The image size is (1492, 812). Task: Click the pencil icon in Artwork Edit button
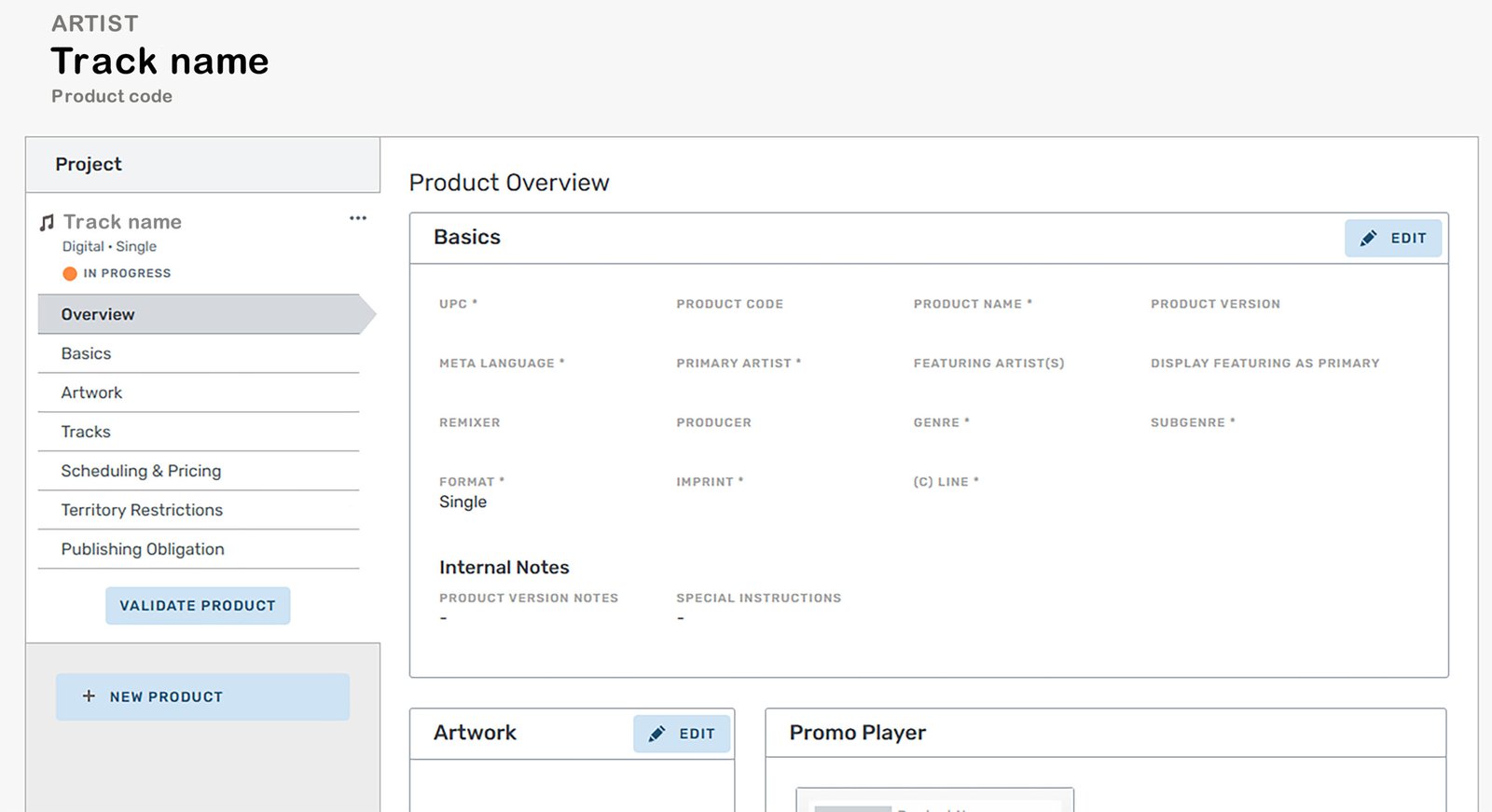[x=656, y=735]
